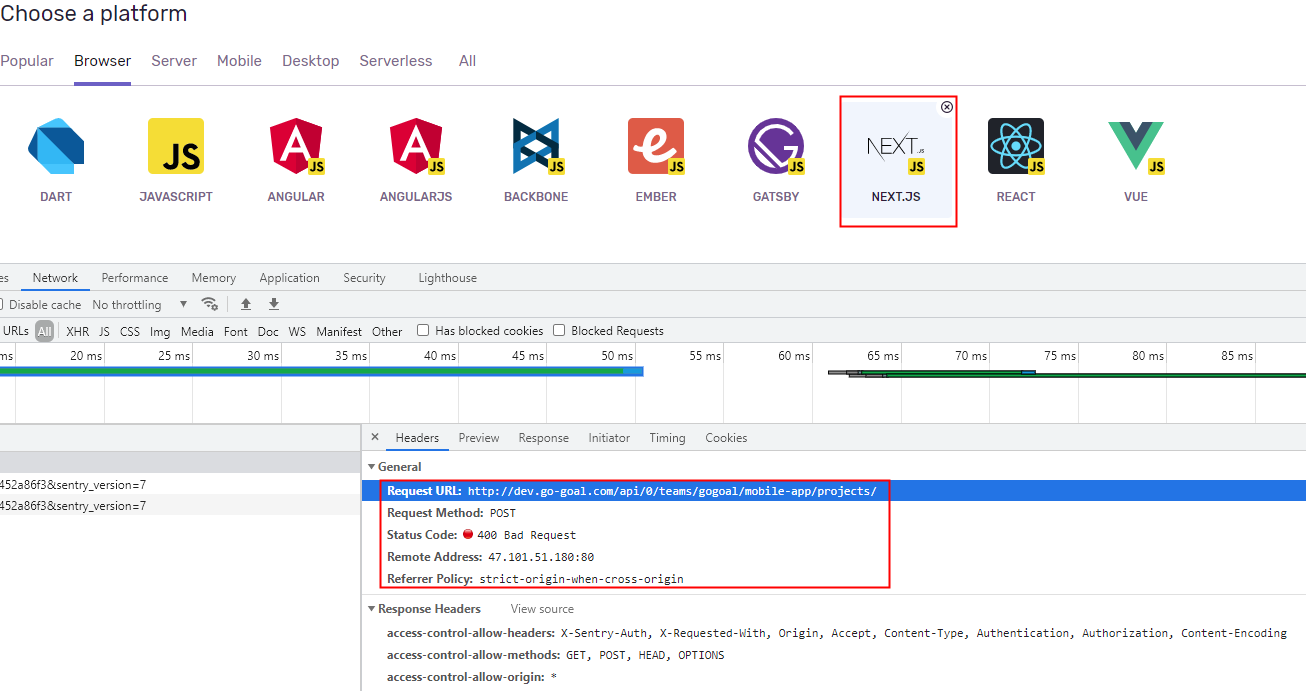Choose the React platform icon

coord(1016,146)
